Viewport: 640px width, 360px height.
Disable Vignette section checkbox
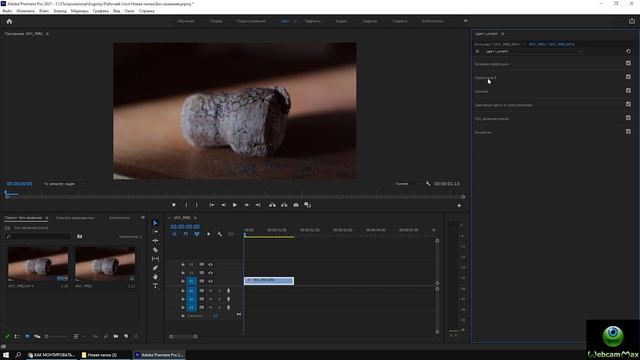tap(628, 131)
